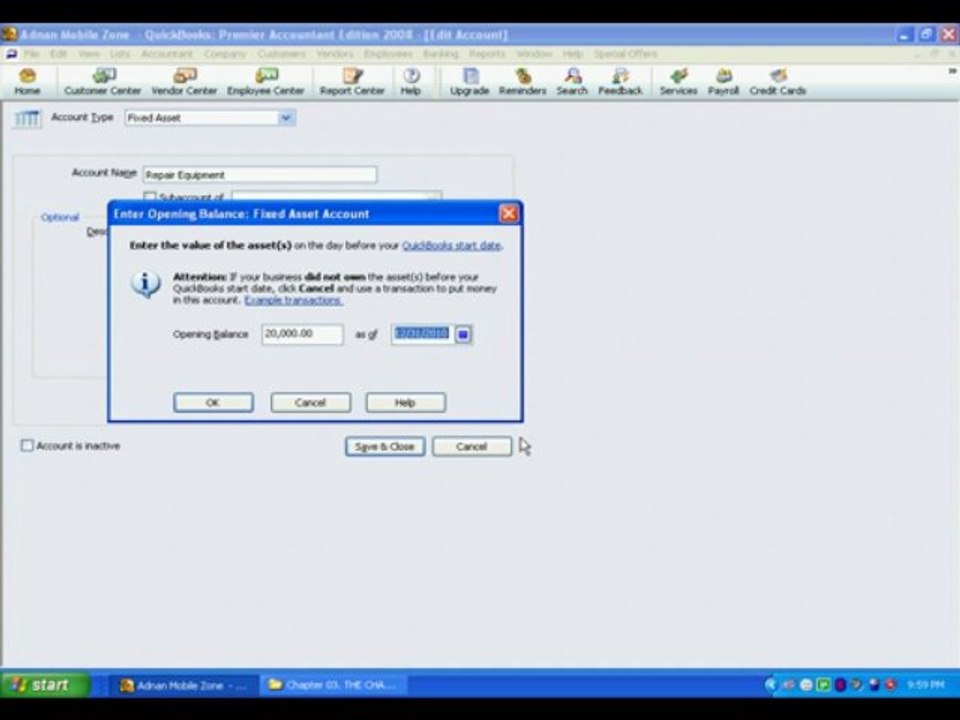Open the Feedback toolbar icon

coord(620,82)
